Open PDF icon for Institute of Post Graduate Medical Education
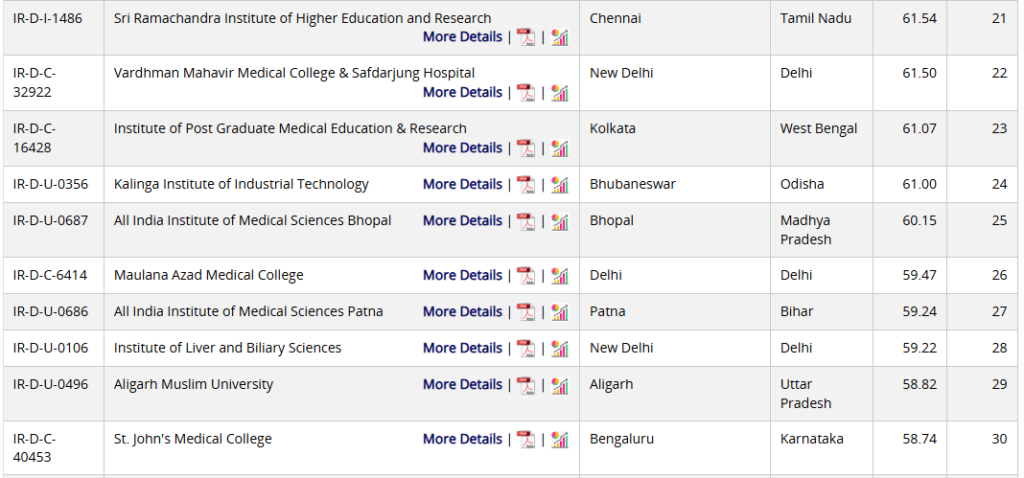This screenshot has height=478, width=1024. [525, 148]
